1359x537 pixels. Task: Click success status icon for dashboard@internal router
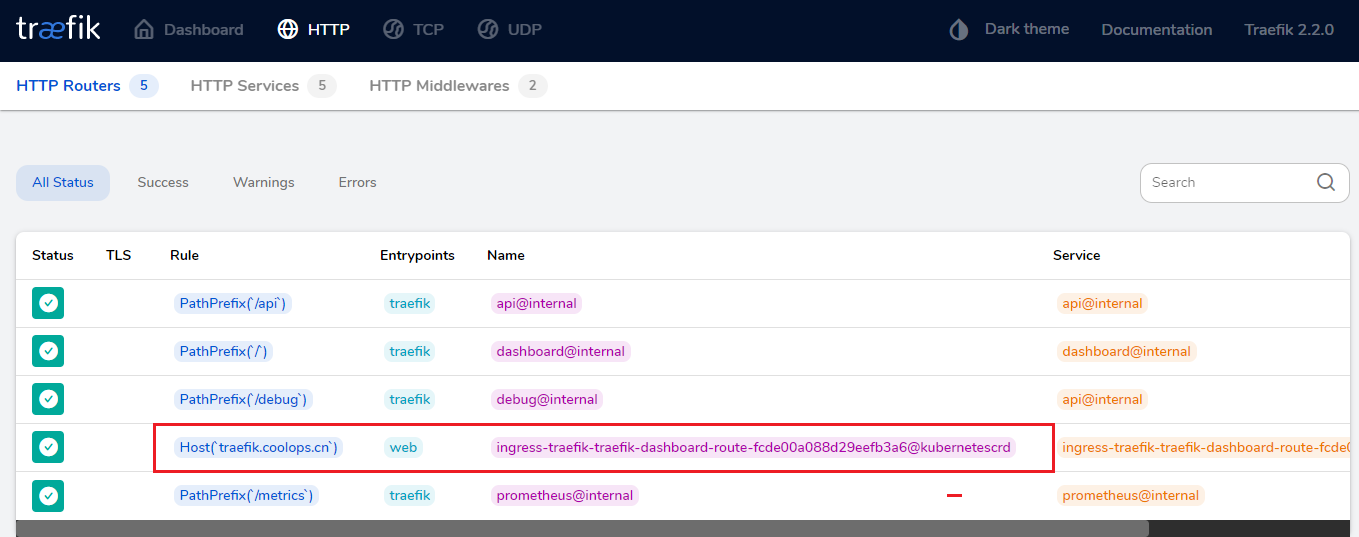point(48,351)
